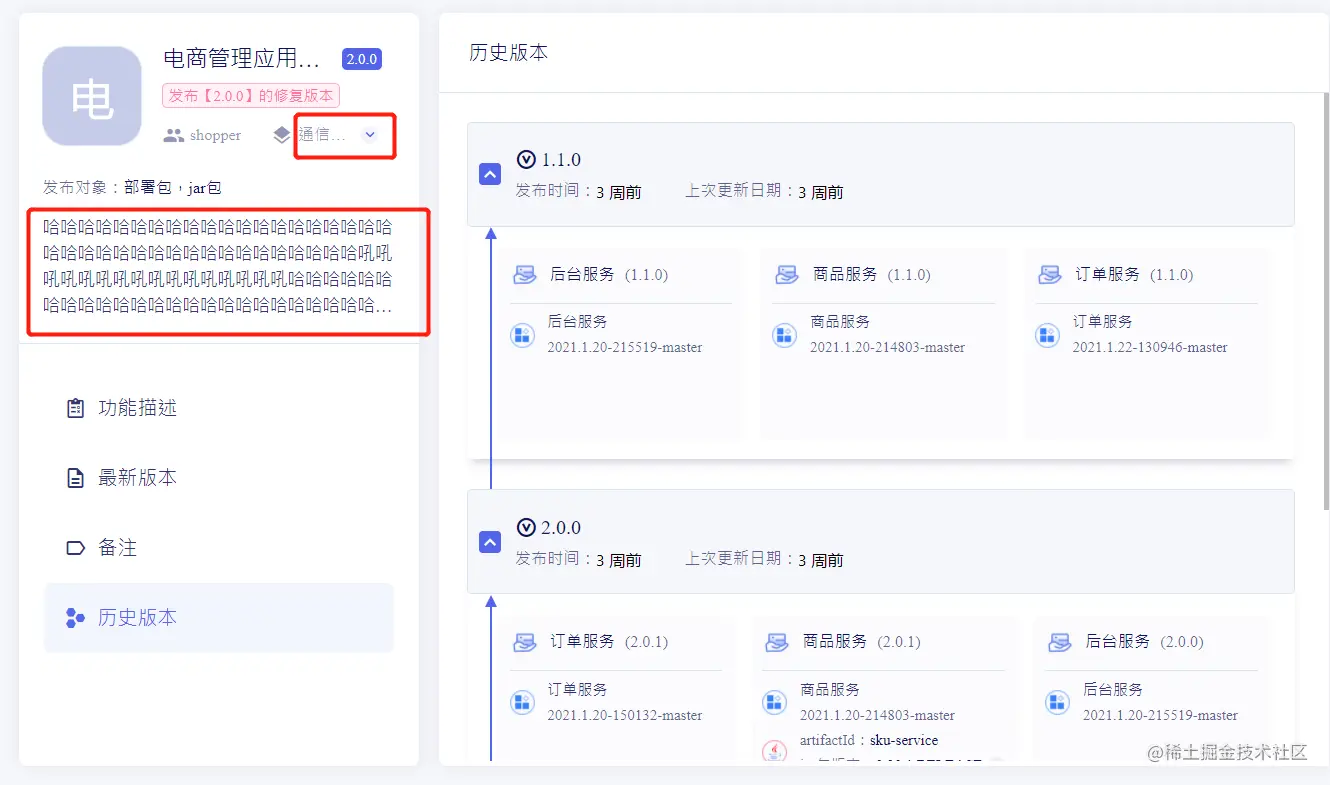
Task: Click the Java icon beside artifactId sku-service
Action: (774, 751)
